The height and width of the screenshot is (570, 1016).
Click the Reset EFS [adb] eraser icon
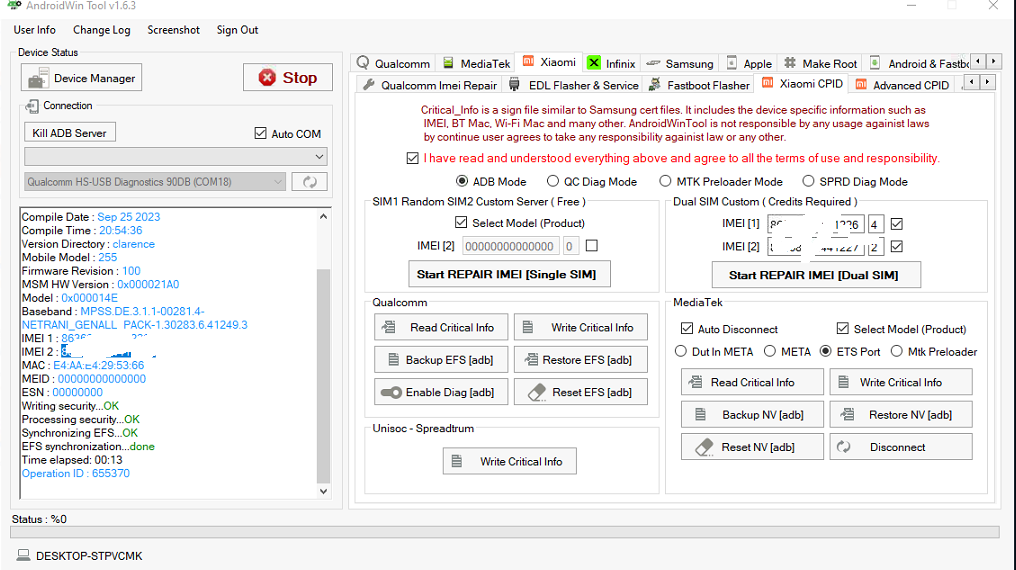click(537, 393)
